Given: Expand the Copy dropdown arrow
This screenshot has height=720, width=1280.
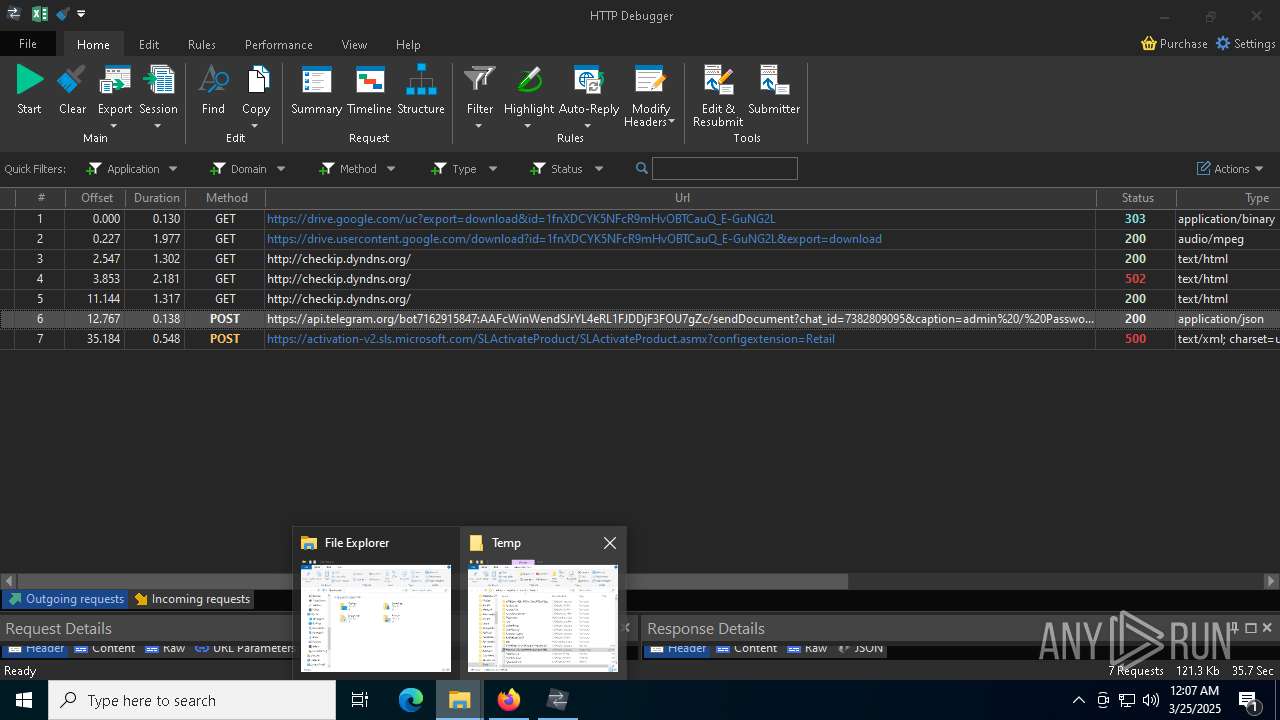Looking at the screenshot, I should click(x=256, y=126).
